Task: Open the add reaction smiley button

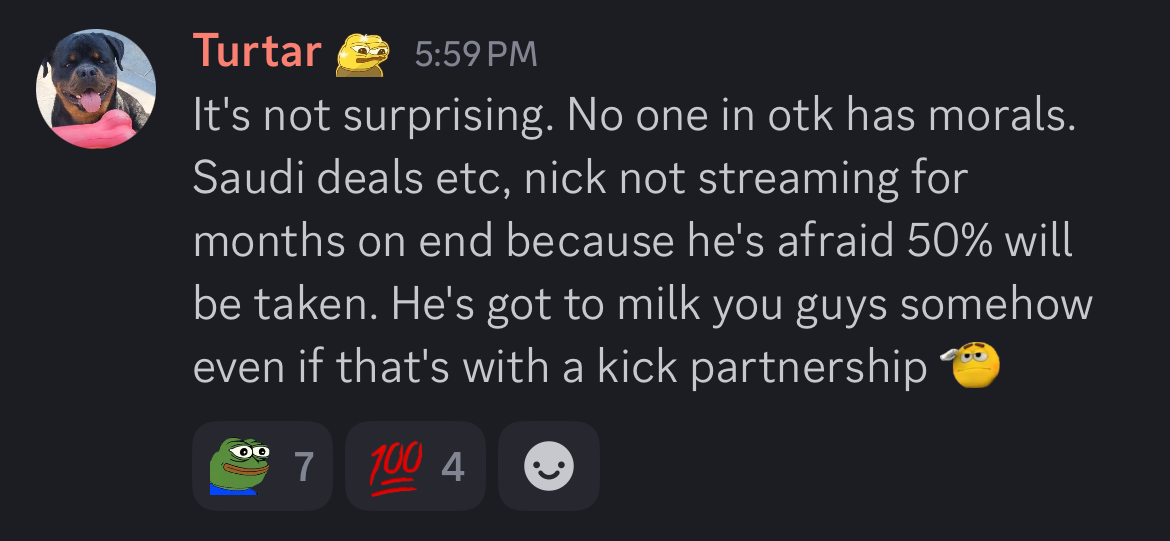Action: coord(548,466)
